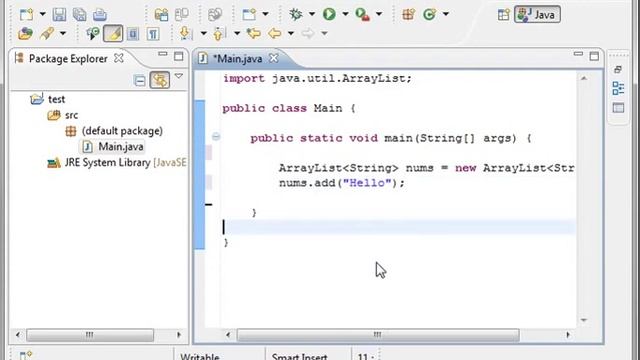Click the Run External Tools icon
The height and width of the screenshot is (360, 640).
point(362,14)
